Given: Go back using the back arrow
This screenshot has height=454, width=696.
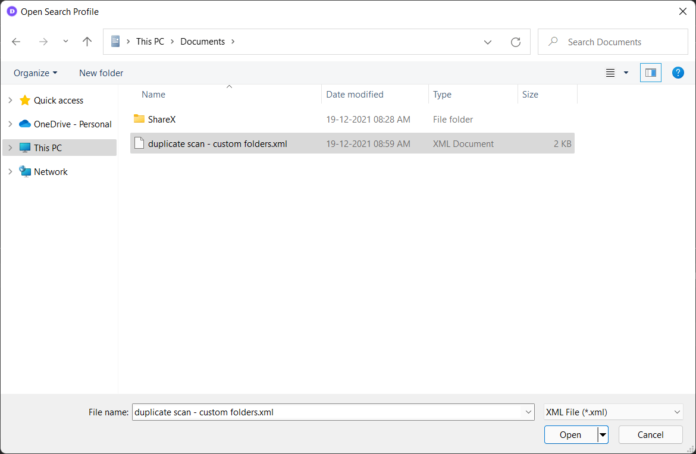Looking at the screenshot, I should (16, 42).
